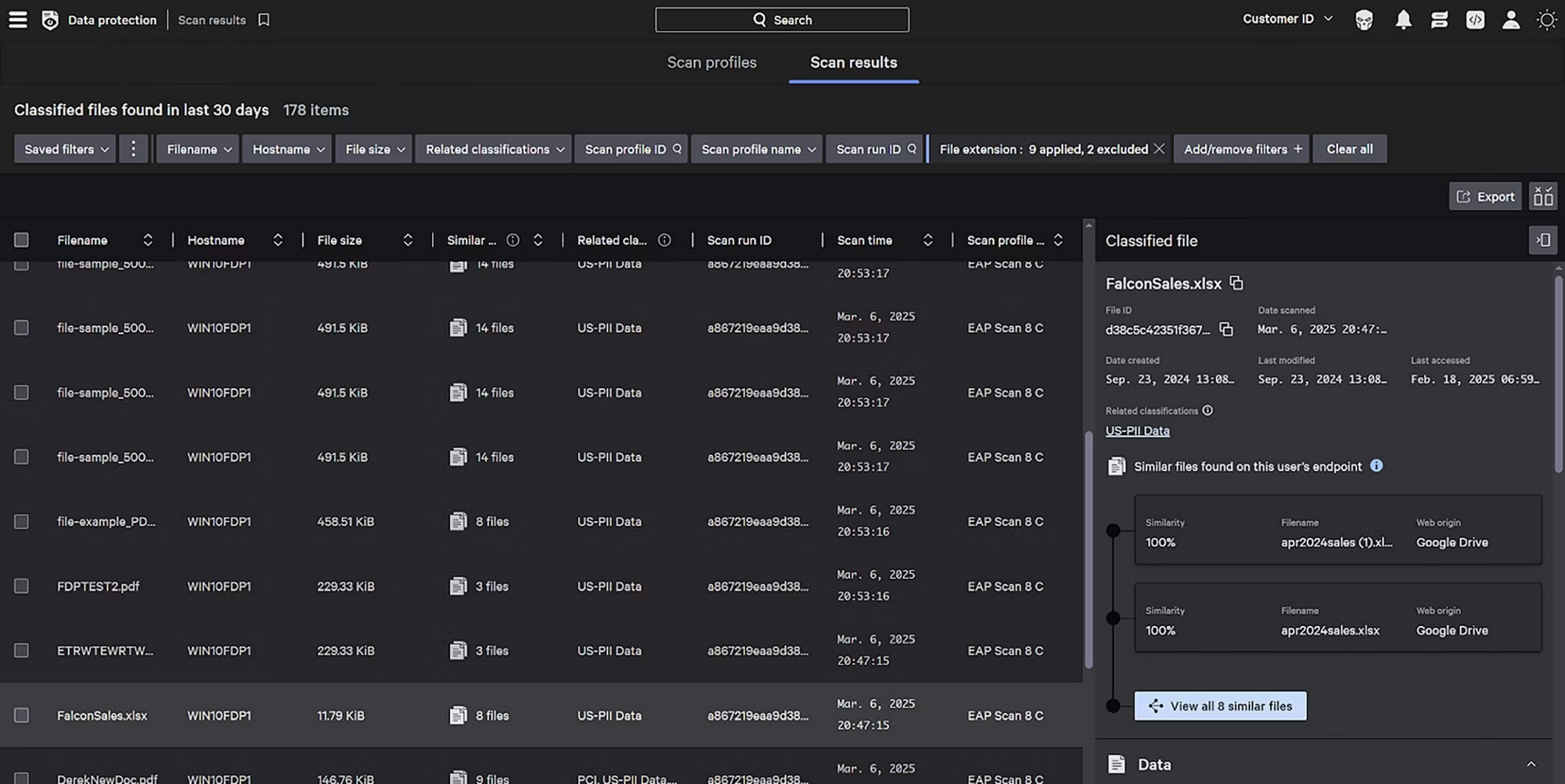Screen dimensions: 1565x784
Task: Open the US-PII Data classification link
Action: coord(1137,431)
